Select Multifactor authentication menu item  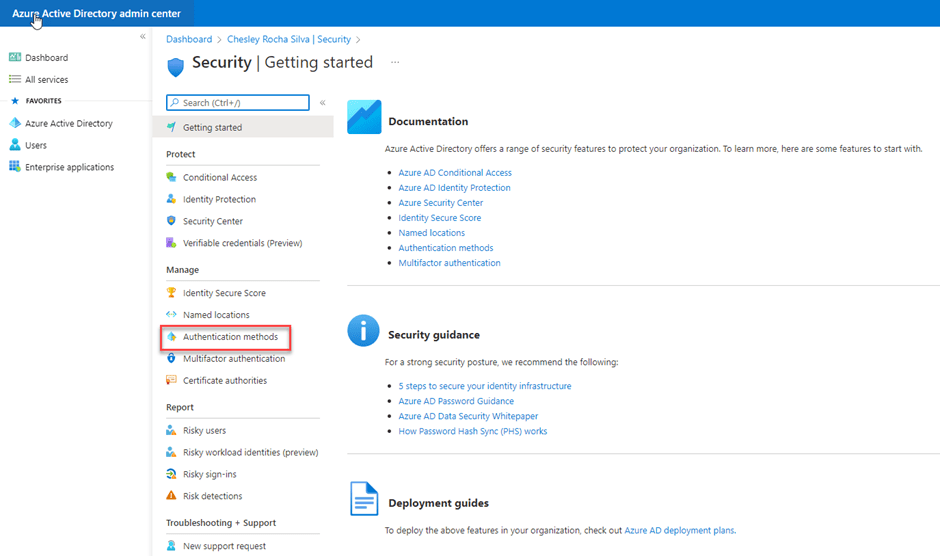234,358
